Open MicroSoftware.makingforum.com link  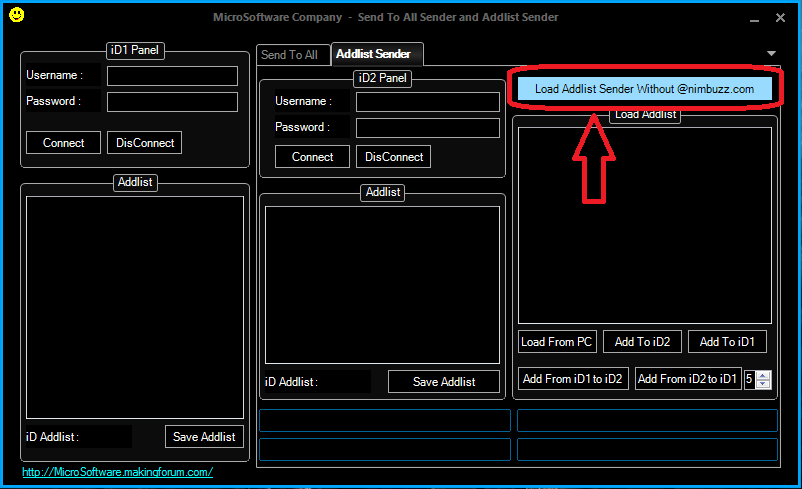[x=117, y=472]
